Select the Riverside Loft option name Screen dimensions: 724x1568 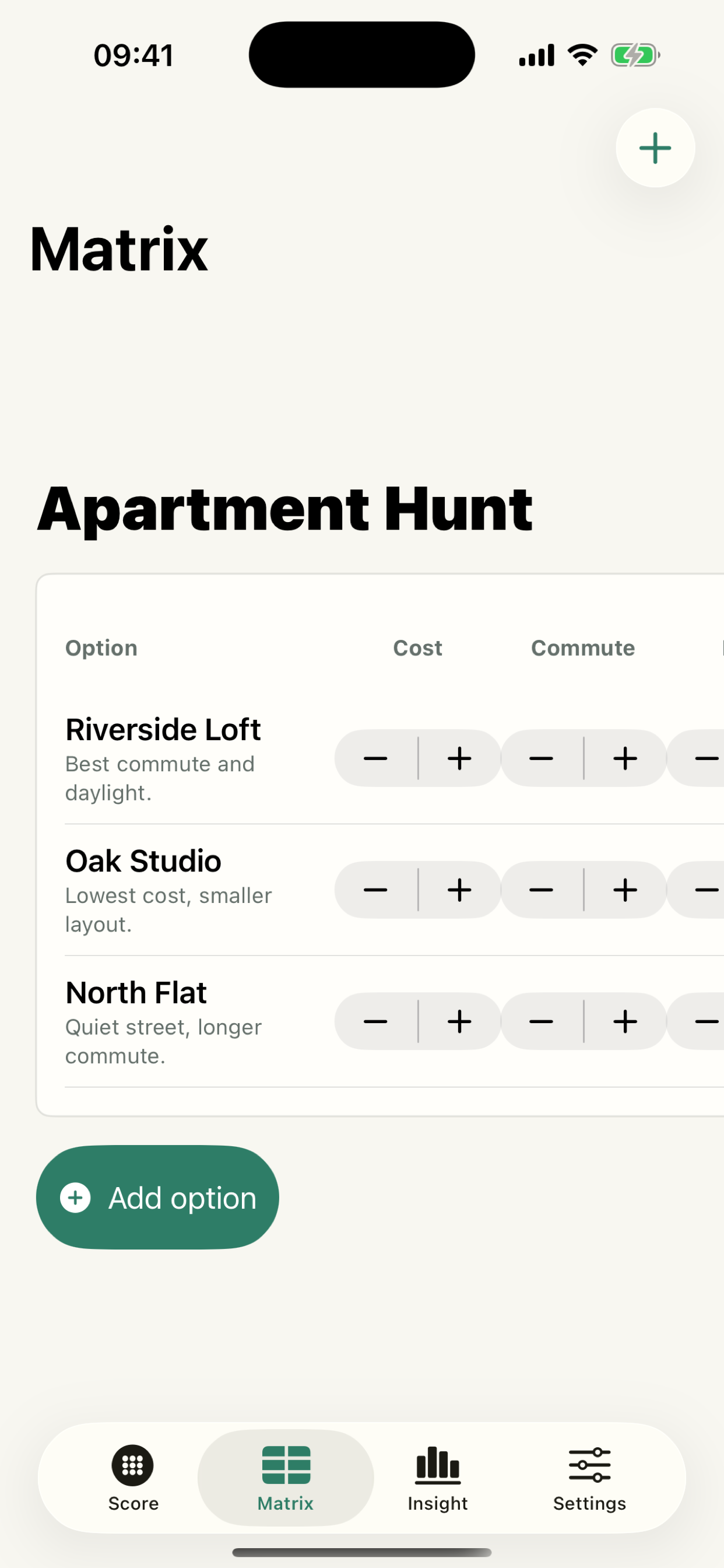(163, 729)
